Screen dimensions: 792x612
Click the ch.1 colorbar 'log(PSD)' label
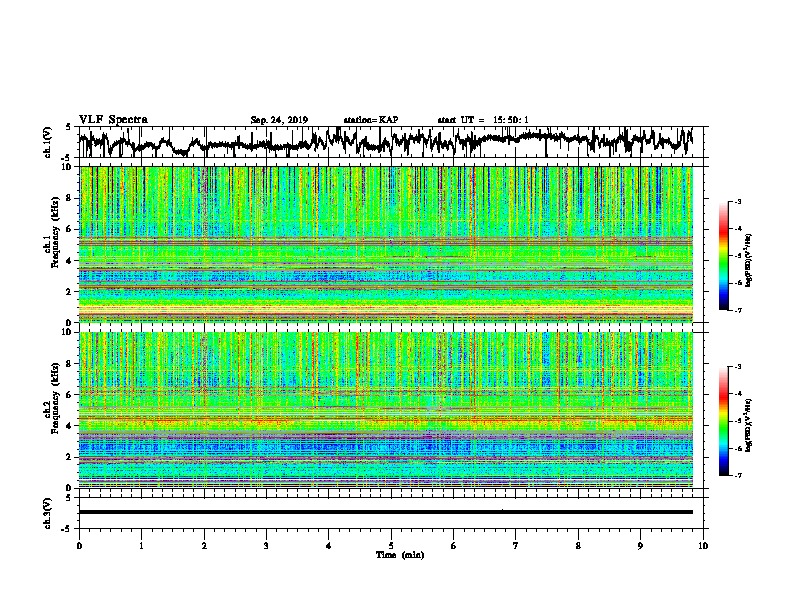(x=749, y=261)
